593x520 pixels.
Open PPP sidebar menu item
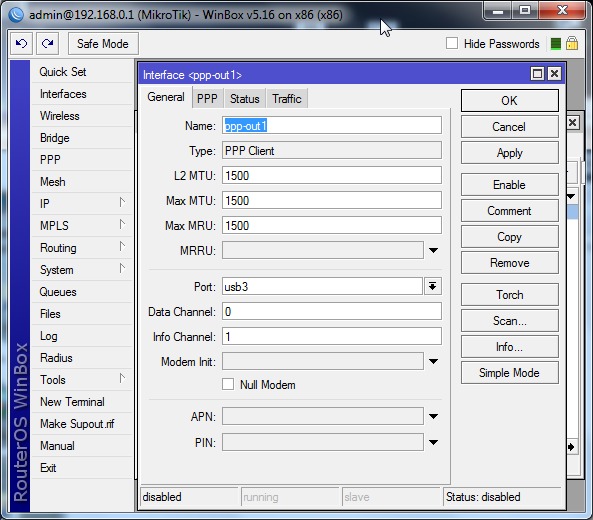click(x=82, y=160)
